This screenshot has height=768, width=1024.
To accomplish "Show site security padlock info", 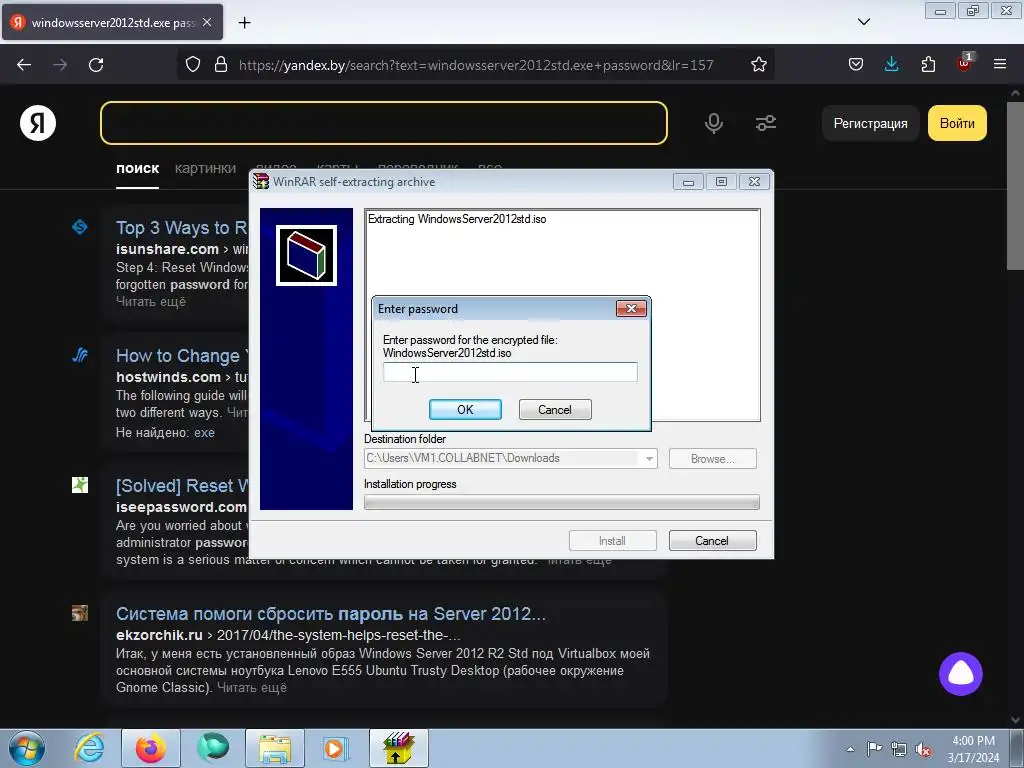I will (221, 65).
